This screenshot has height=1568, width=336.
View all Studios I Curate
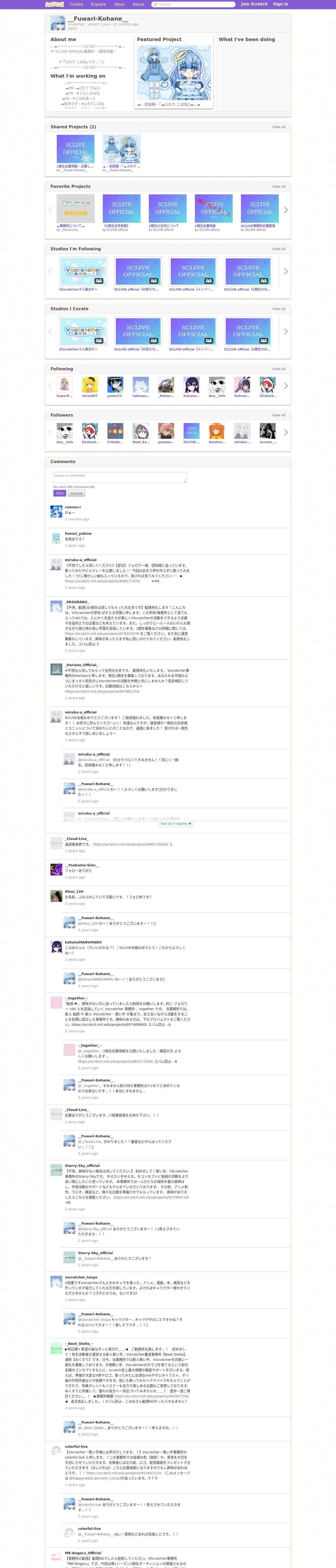279,309
